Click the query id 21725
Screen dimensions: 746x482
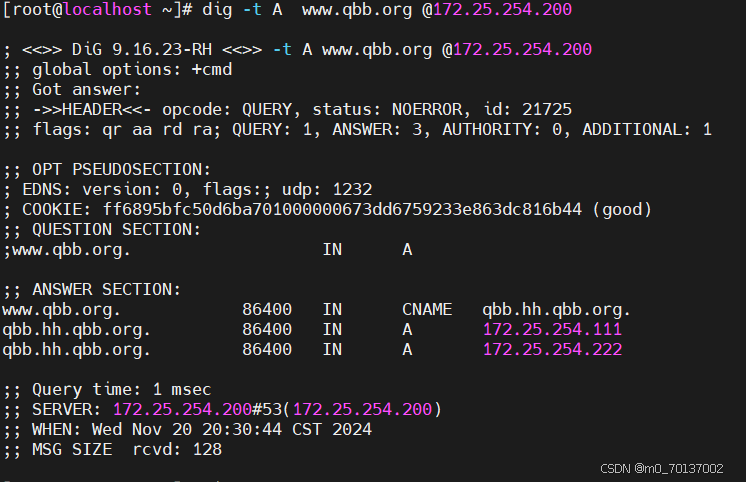click(x=547, y=109)
